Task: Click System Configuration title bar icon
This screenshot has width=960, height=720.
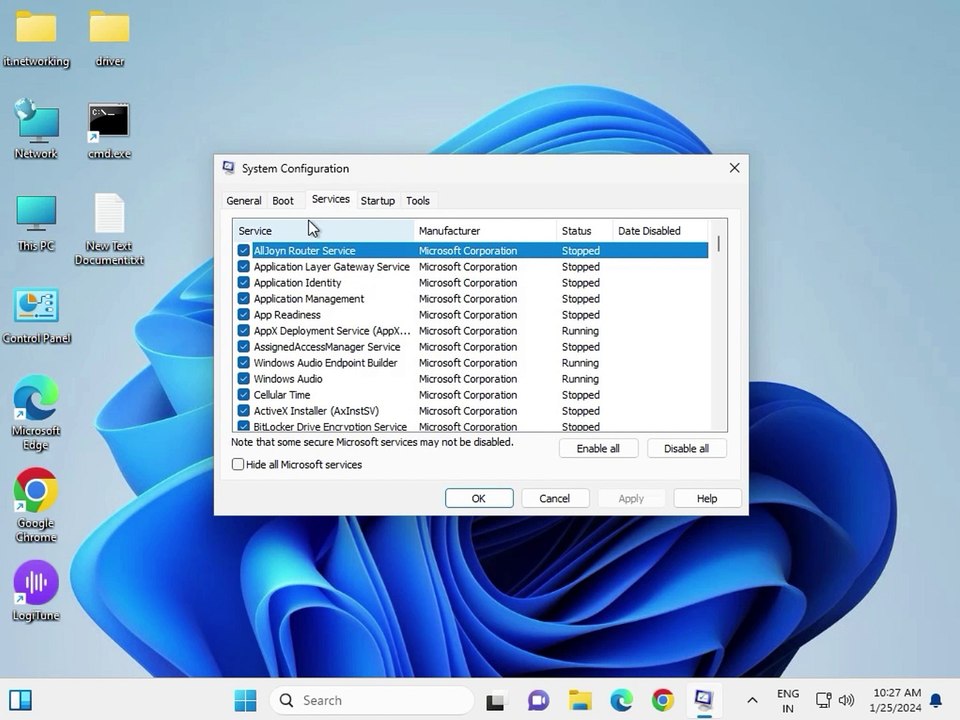Action: [x=228, y=168]
